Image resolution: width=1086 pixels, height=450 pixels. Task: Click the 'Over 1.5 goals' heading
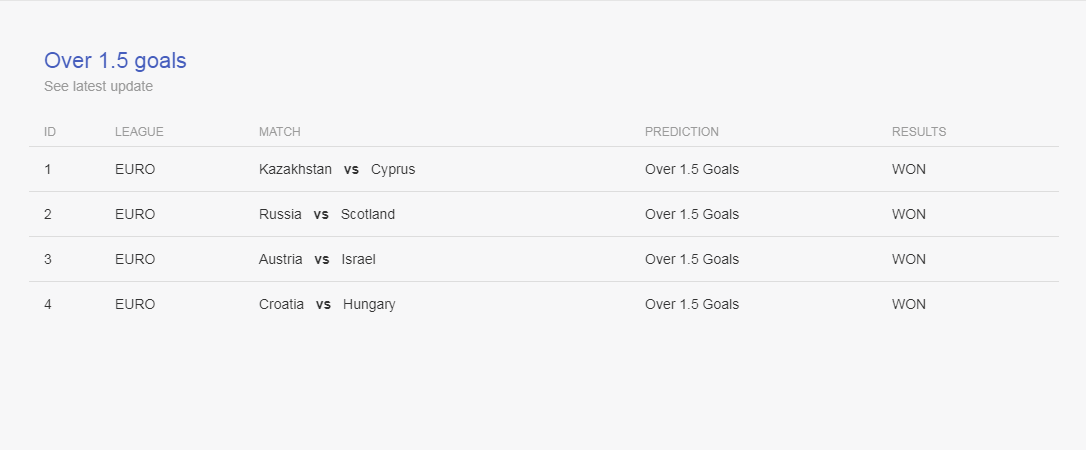115,61
